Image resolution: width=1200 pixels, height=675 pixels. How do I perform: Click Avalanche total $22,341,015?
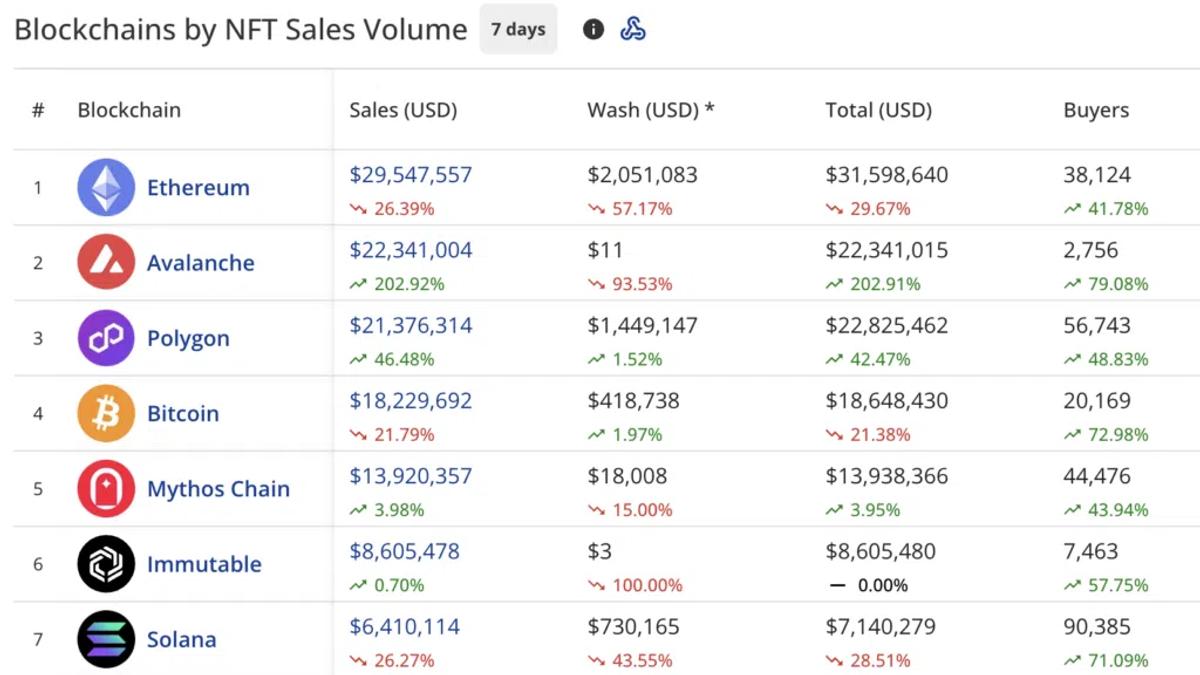[887, 250]
